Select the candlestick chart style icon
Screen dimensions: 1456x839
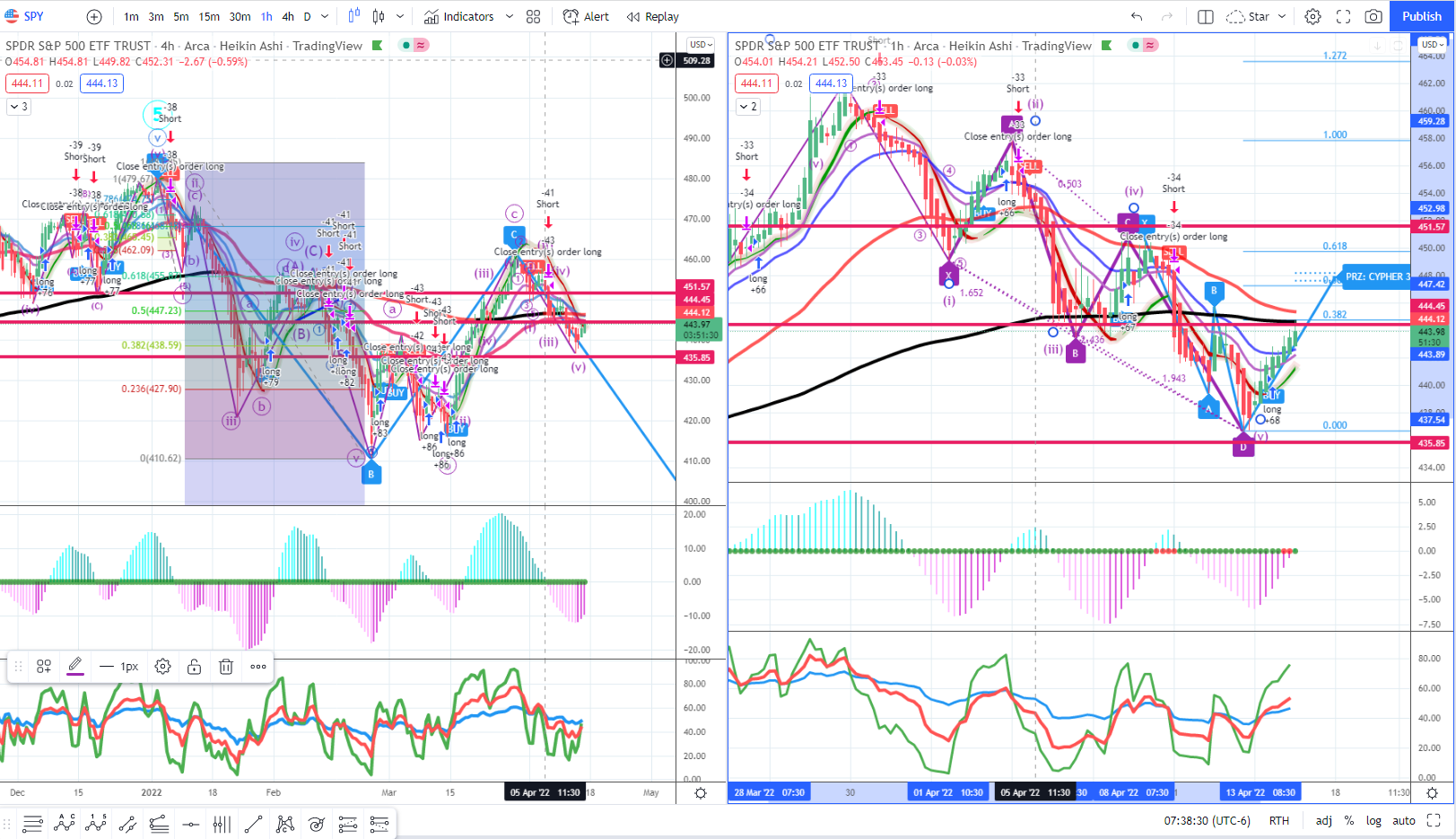coord(379,16)
